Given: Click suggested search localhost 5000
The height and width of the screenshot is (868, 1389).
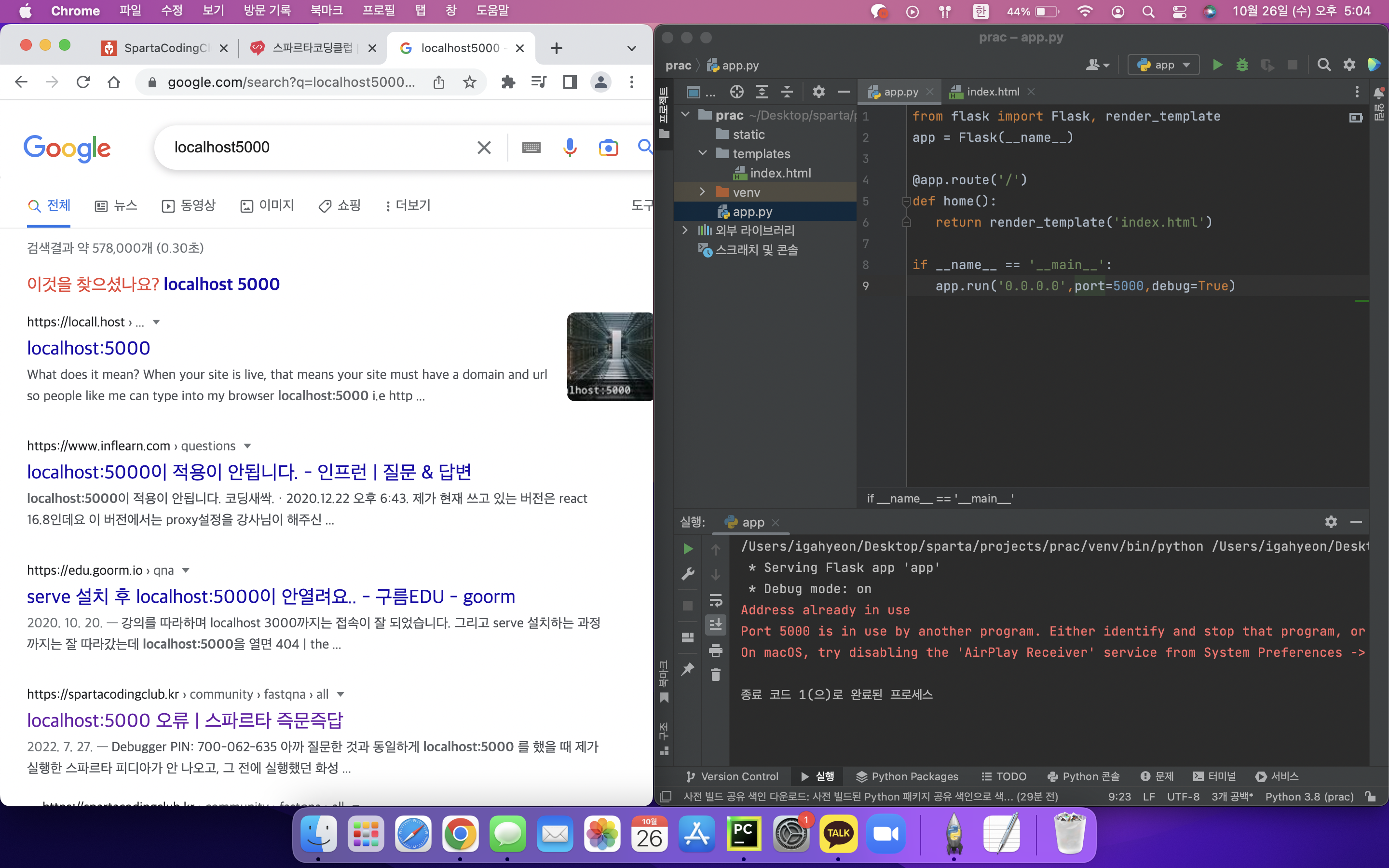Looking at the screenshot, I should pyautogui.click(x=221, y=284).
